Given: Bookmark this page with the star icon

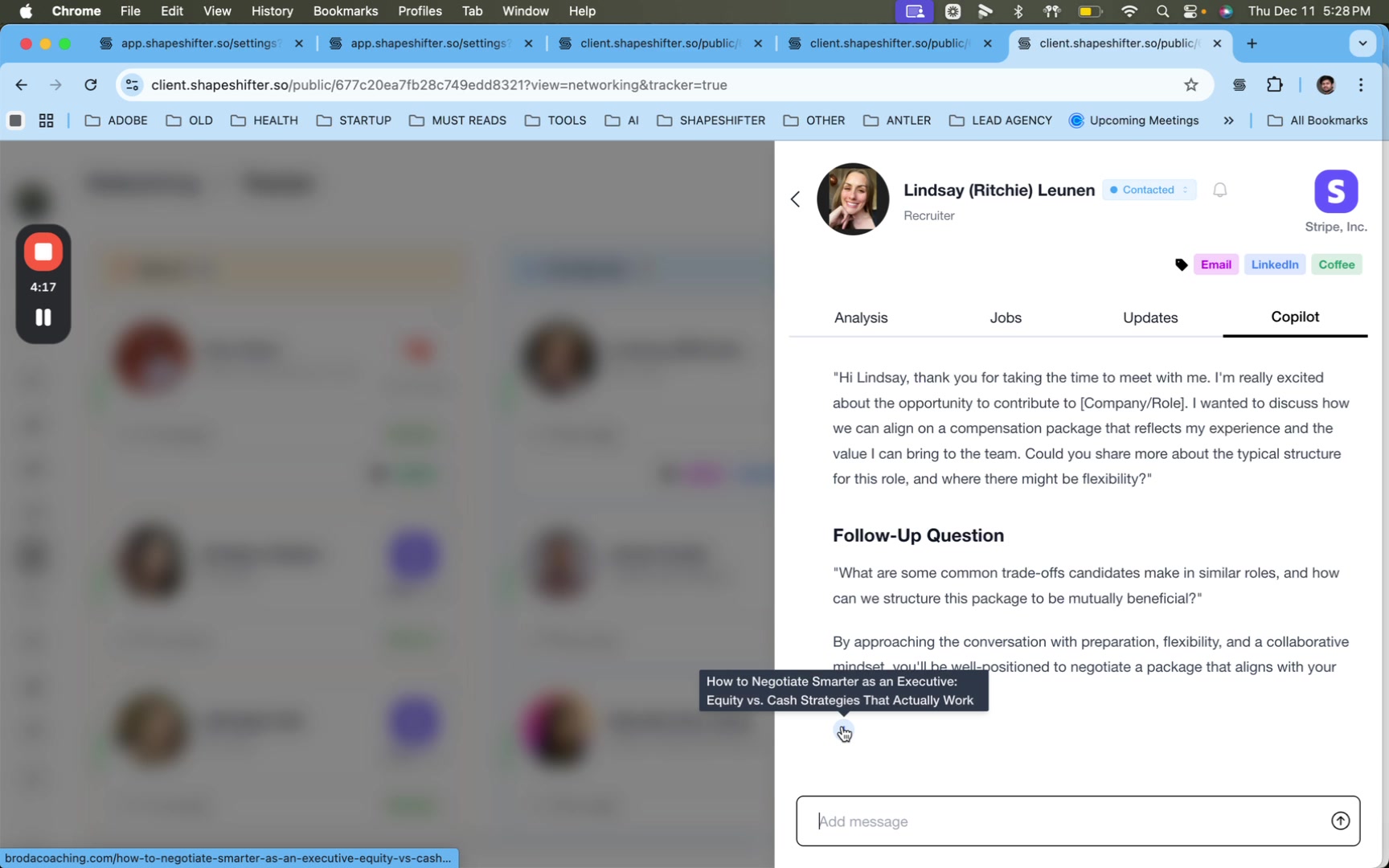Looking at the screenshot, I should pyautogui.click(x=1190, y=85).
